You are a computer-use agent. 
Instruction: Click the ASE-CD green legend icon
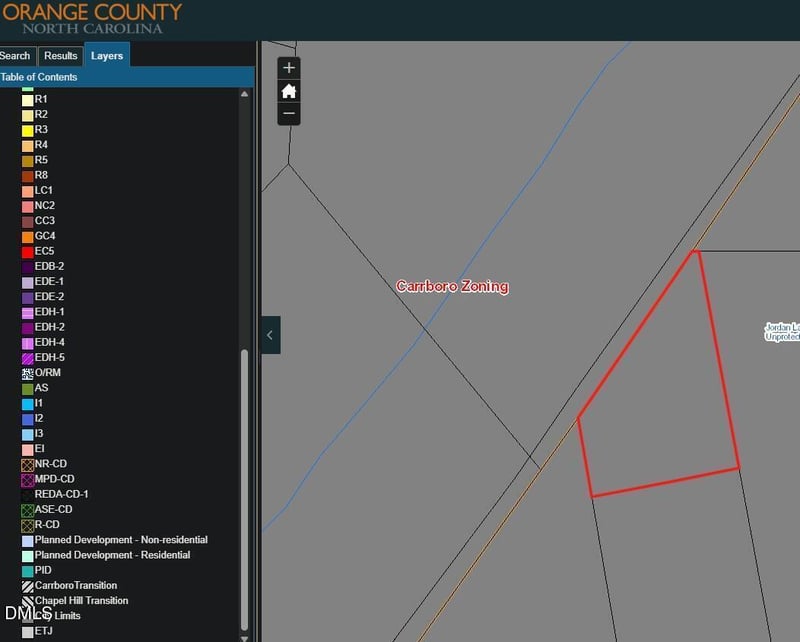[x=28, y=510]
